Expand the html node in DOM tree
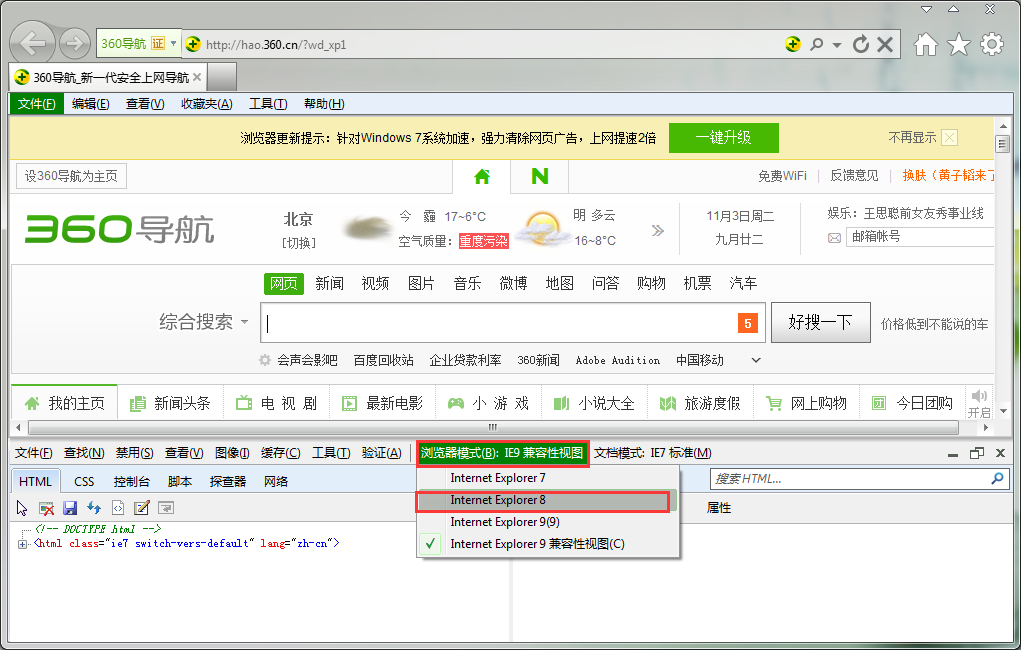This screenshot has width=1021, height=650. (x=23, y=544)
